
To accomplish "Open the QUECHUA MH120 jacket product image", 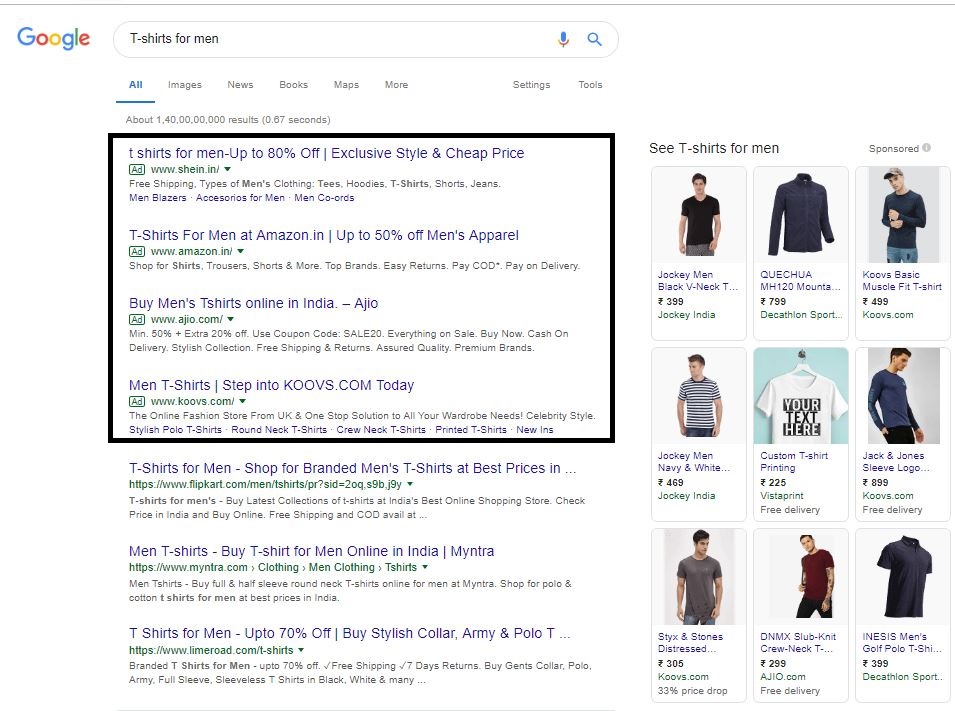I will tap(801, 214).
